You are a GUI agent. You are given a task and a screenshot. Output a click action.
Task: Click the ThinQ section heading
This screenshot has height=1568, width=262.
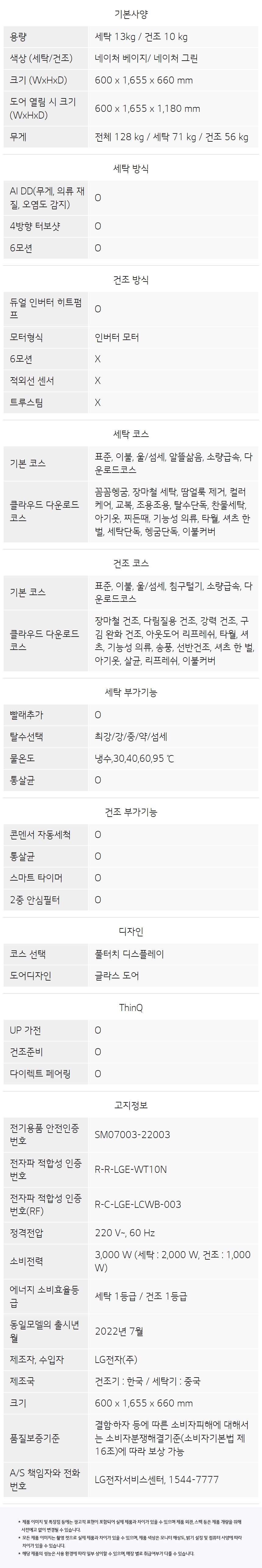(131, 1008)
